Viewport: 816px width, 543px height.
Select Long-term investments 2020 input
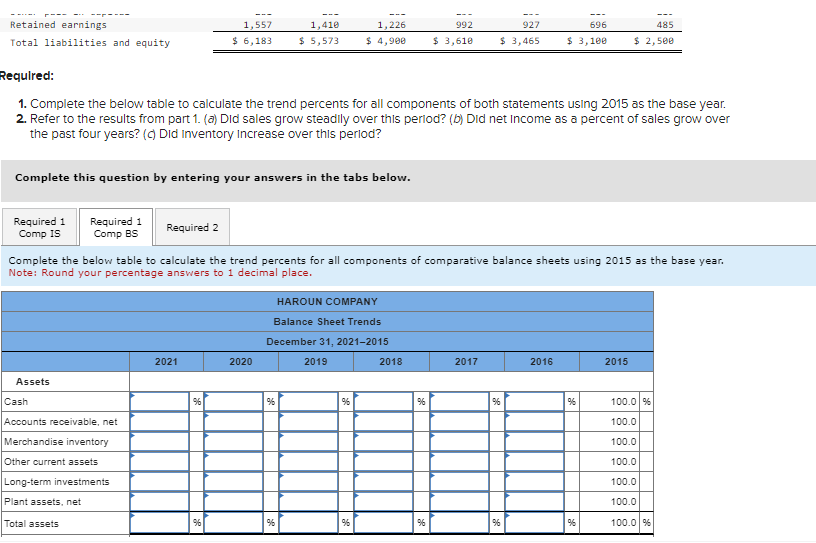coord(234,482)
